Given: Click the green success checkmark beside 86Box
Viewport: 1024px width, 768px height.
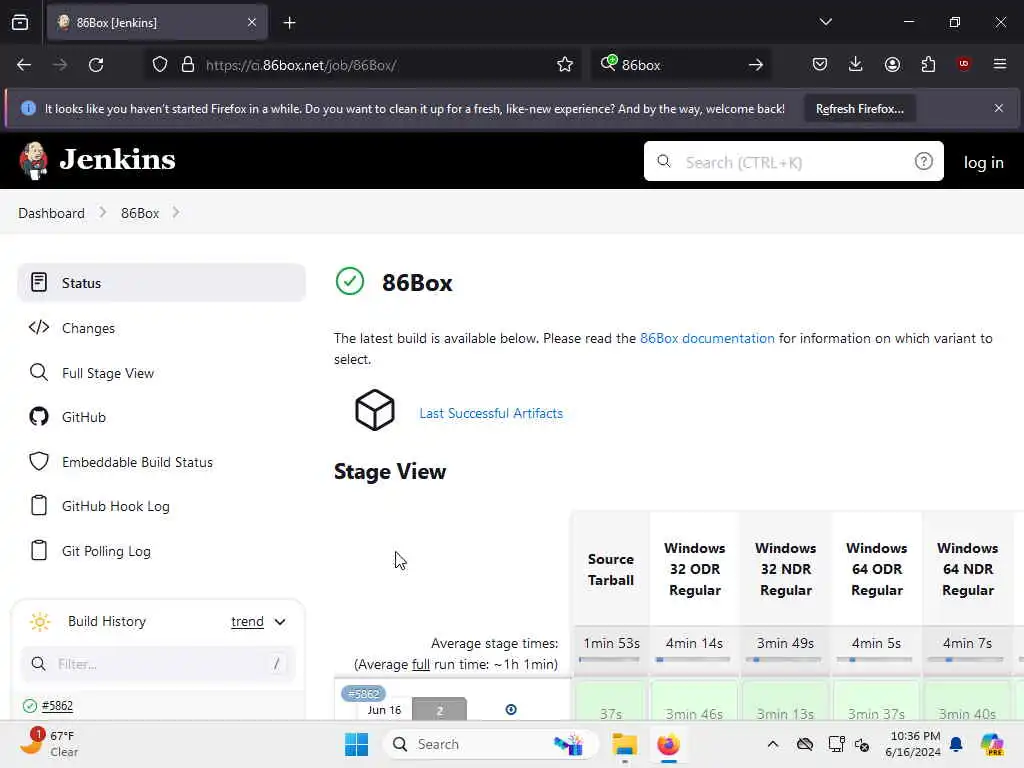Looking at the screenshot, I should click(x=349, y=281).
